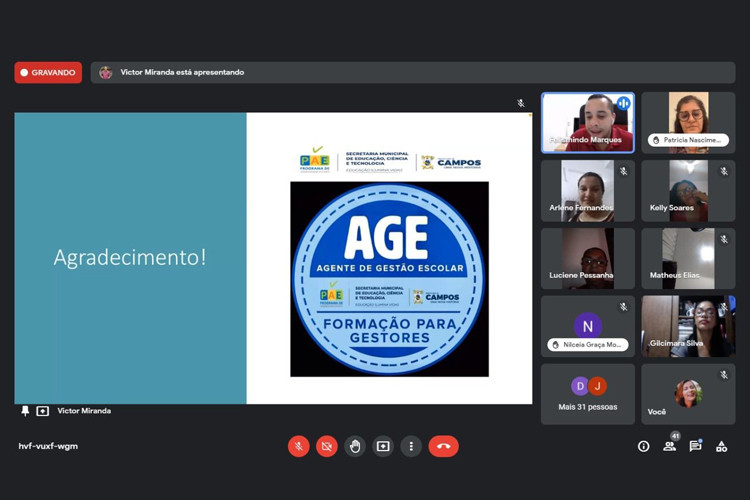Click the participant count badge showing 41
This screenshot has width=750, height=500.
tap(675, 436)
